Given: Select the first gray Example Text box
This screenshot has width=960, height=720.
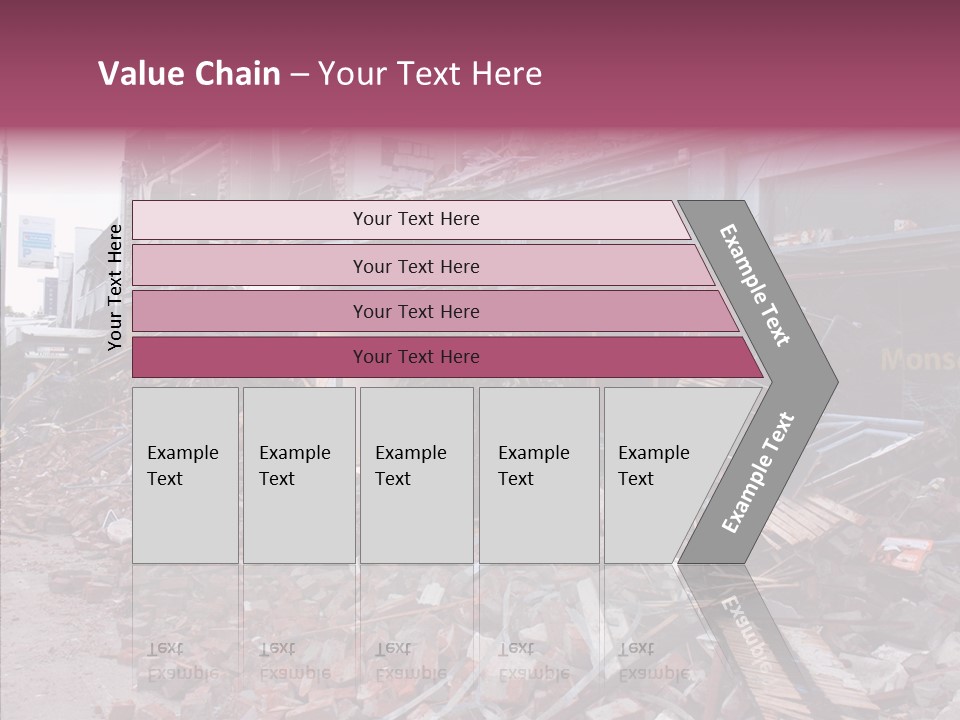Looking at the screenshot, I should pyautogui.click(x=185, y=474).
